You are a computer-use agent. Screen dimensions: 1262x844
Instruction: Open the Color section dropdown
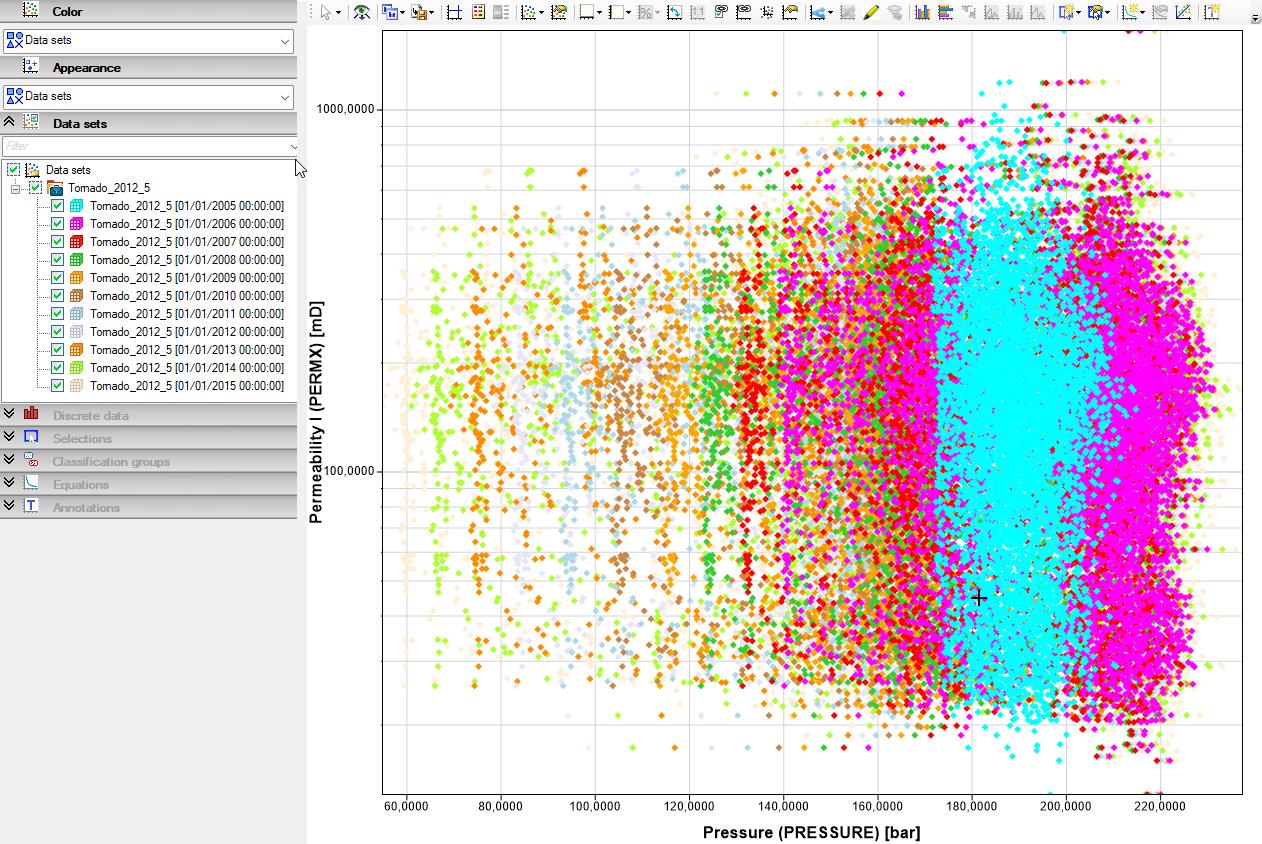coord(148,41)
